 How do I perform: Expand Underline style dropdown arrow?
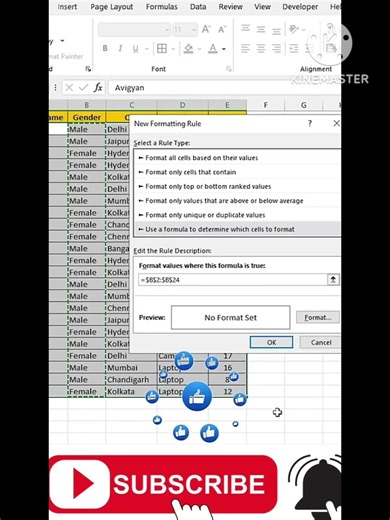tap(147, 49)
